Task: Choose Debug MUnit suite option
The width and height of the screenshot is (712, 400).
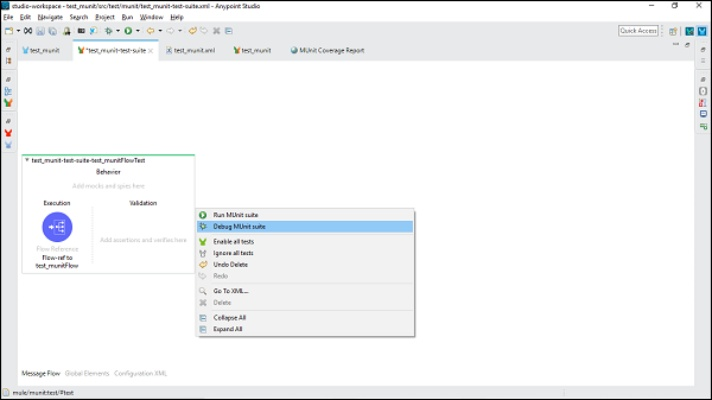Action: click(x=239, y=226)
